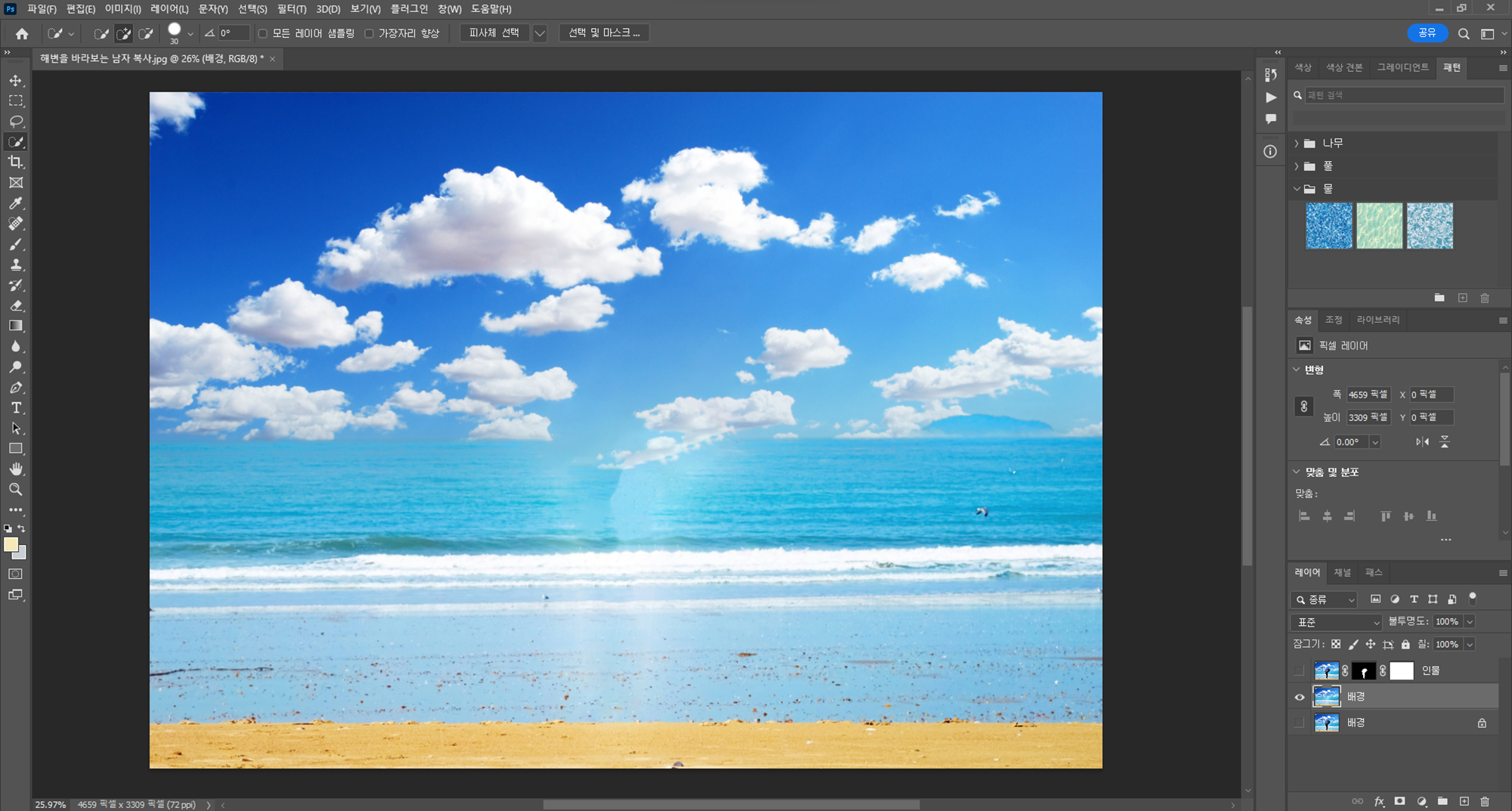Select the Eyedropper tool
The width and height of the screenshot is (1512, 811).
coord(16,203)
